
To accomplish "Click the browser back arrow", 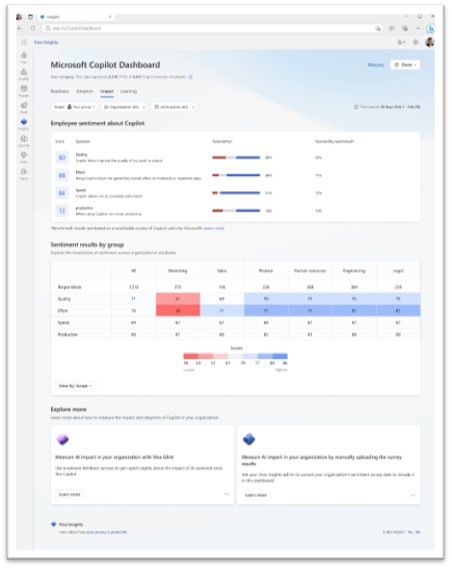I will coord(20,28).
